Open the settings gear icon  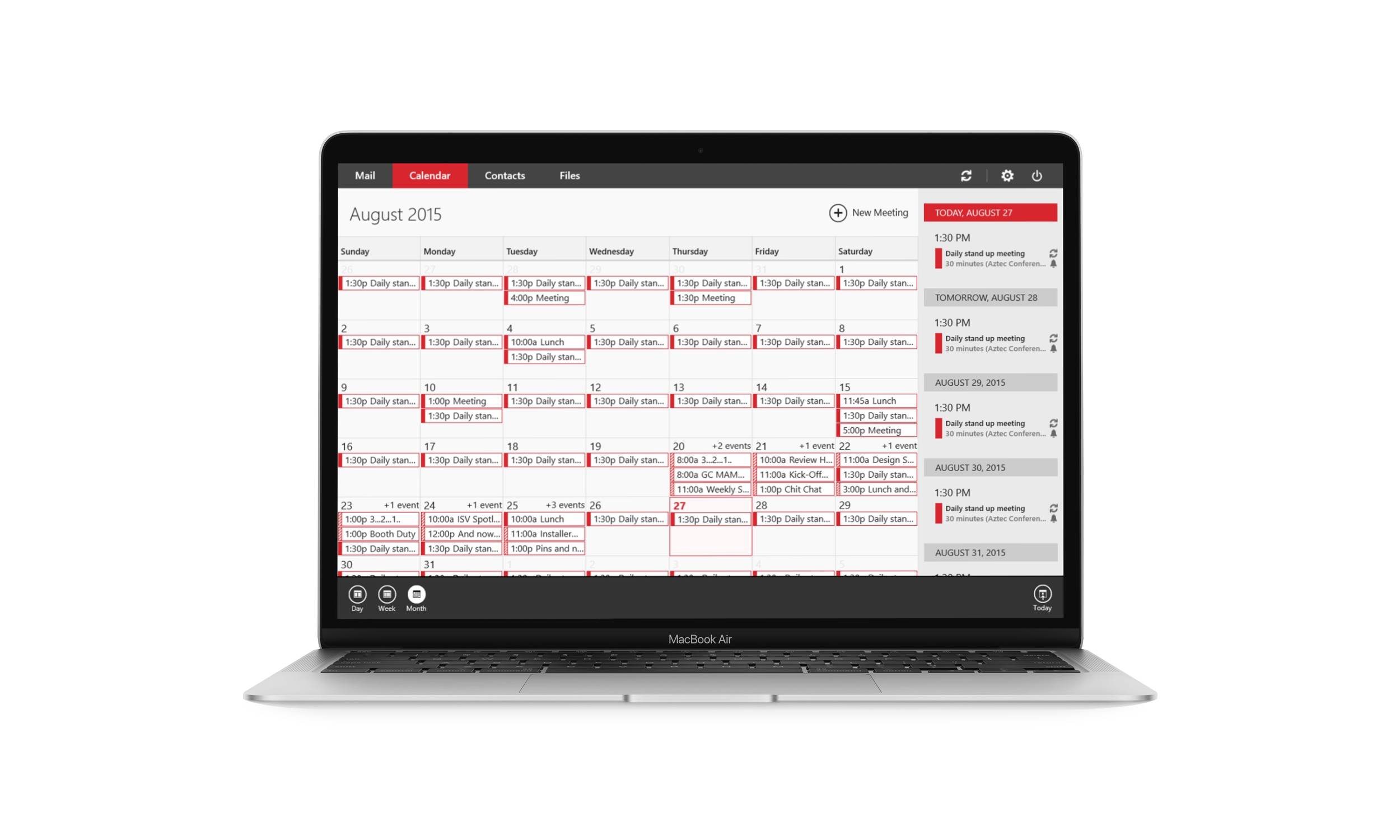coord(1007,175)
